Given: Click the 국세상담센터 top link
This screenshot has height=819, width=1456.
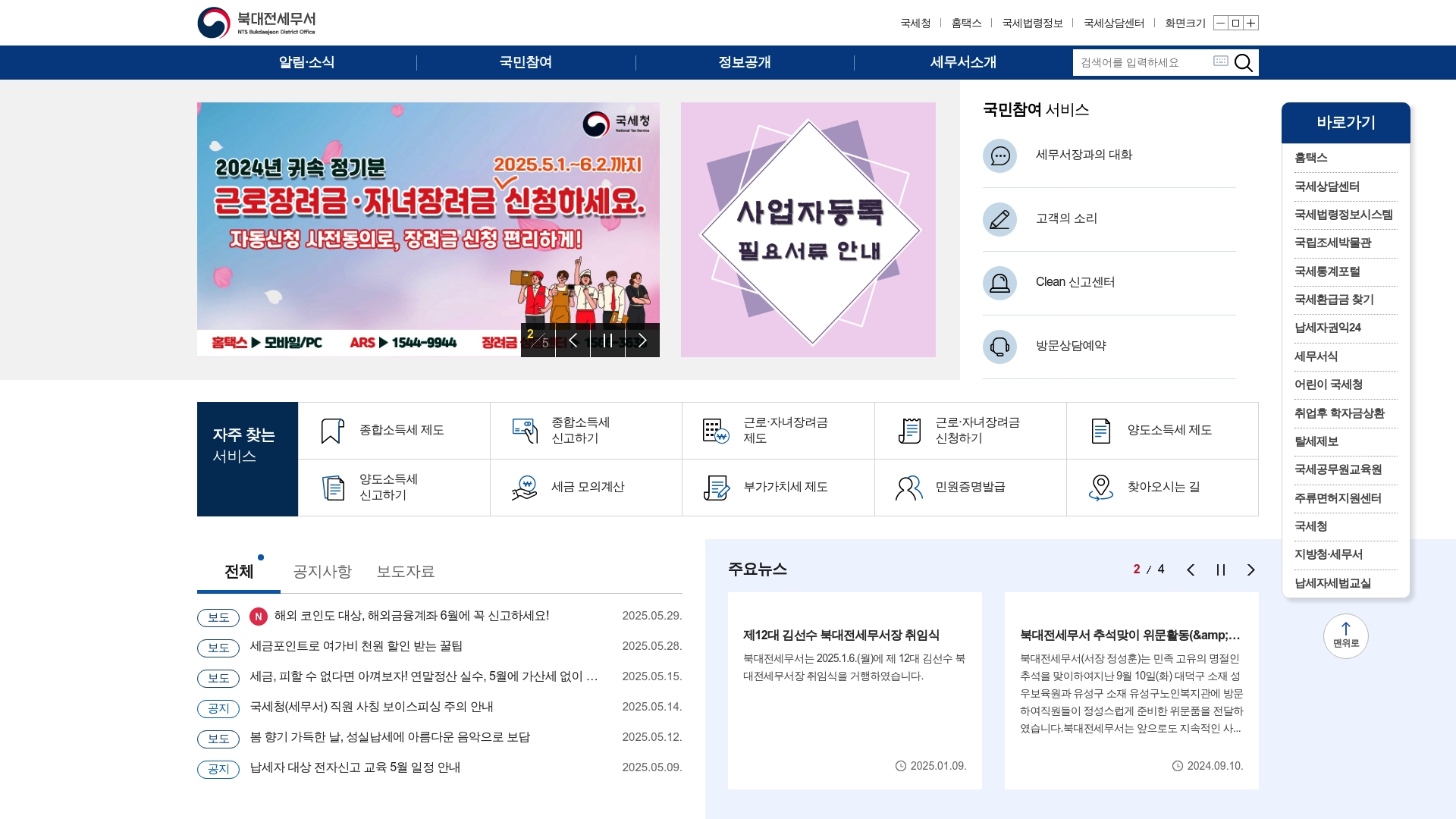Looking at the screenshot, I should [1114, 23].
